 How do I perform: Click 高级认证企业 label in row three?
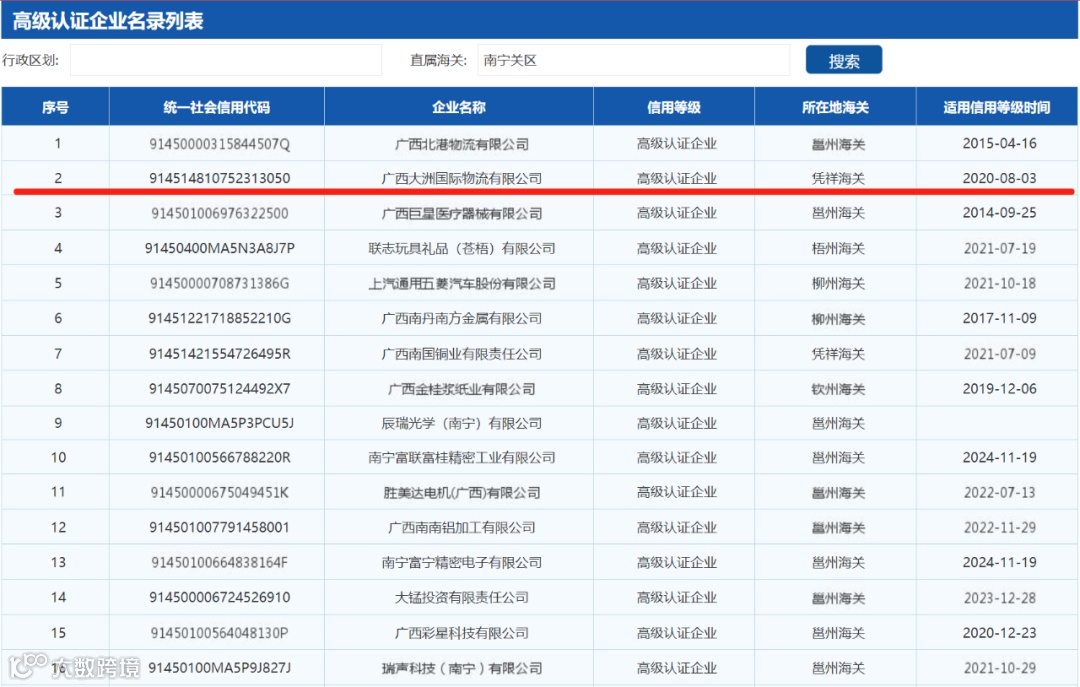pyautogui.click(x=673, y=213)
